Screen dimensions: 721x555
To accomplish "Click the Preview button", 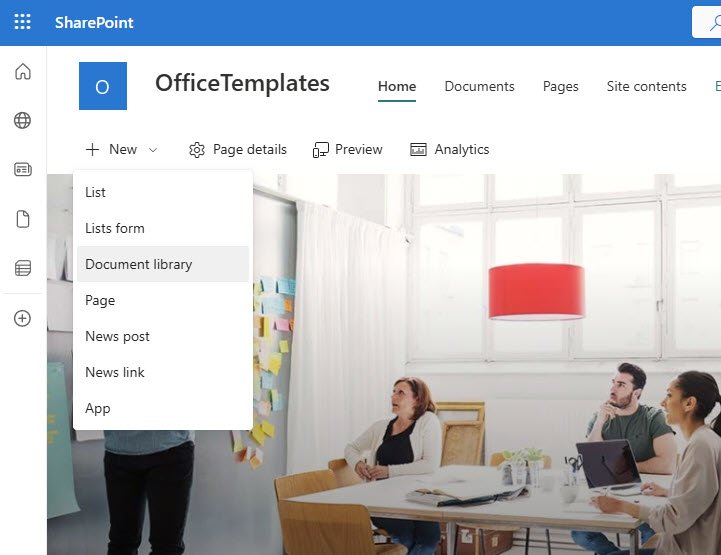I will [x=348, y=149].
